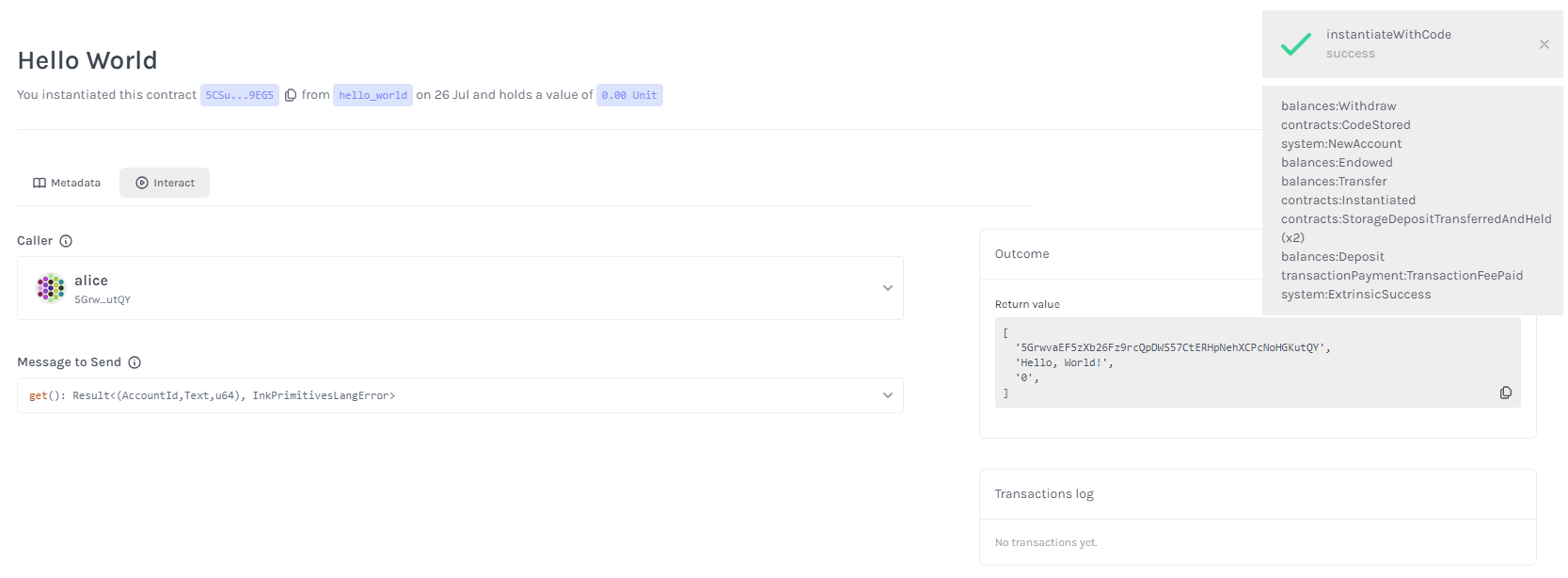Click the Caller info icon
Image resolution: width=1568 pixels, height=578 pixels.
pyautogui.click(x=66, y=241)
